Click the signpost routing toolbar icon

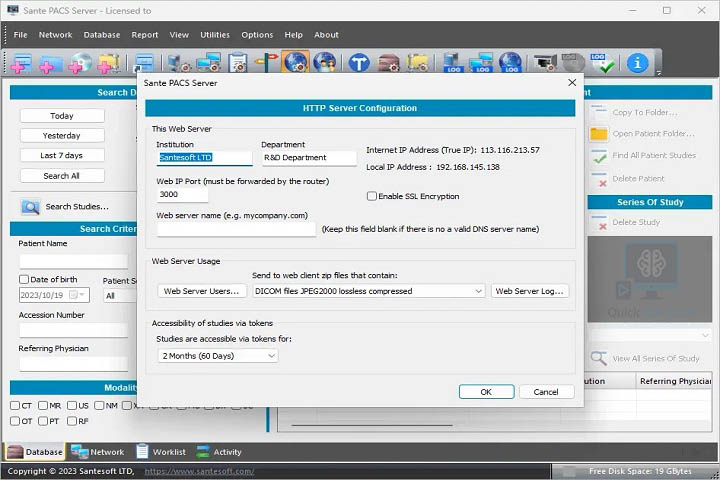click(x=266, y=63)
